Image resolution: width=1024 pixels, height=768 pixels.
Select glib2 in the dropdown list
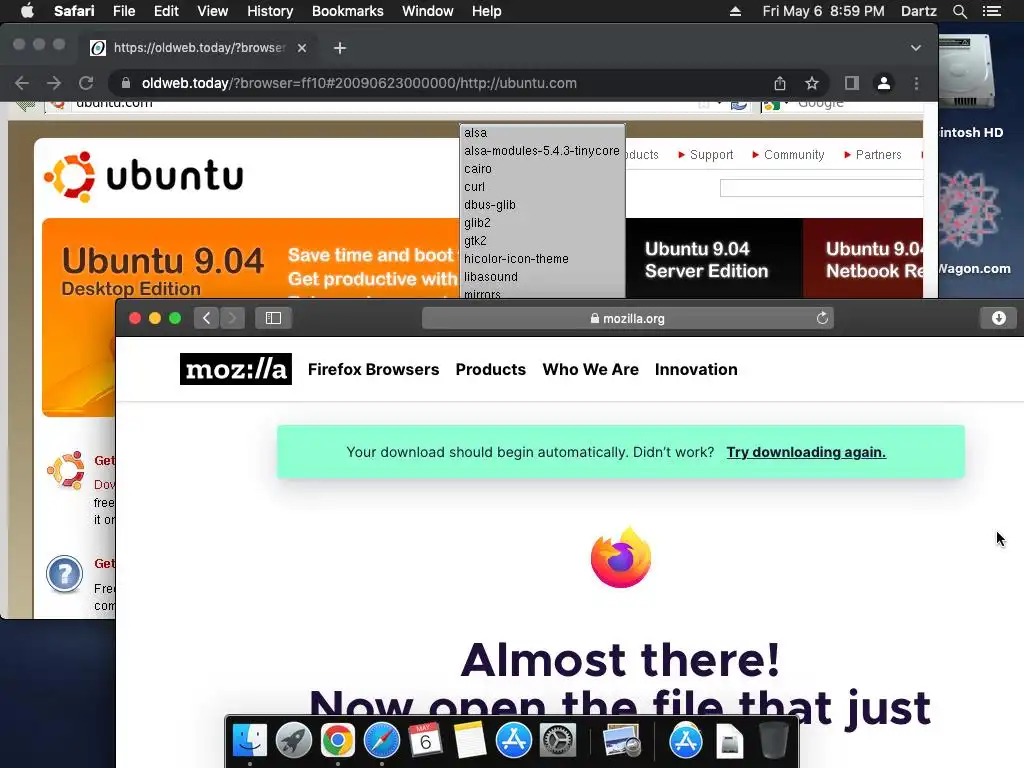tap(542, 223)
